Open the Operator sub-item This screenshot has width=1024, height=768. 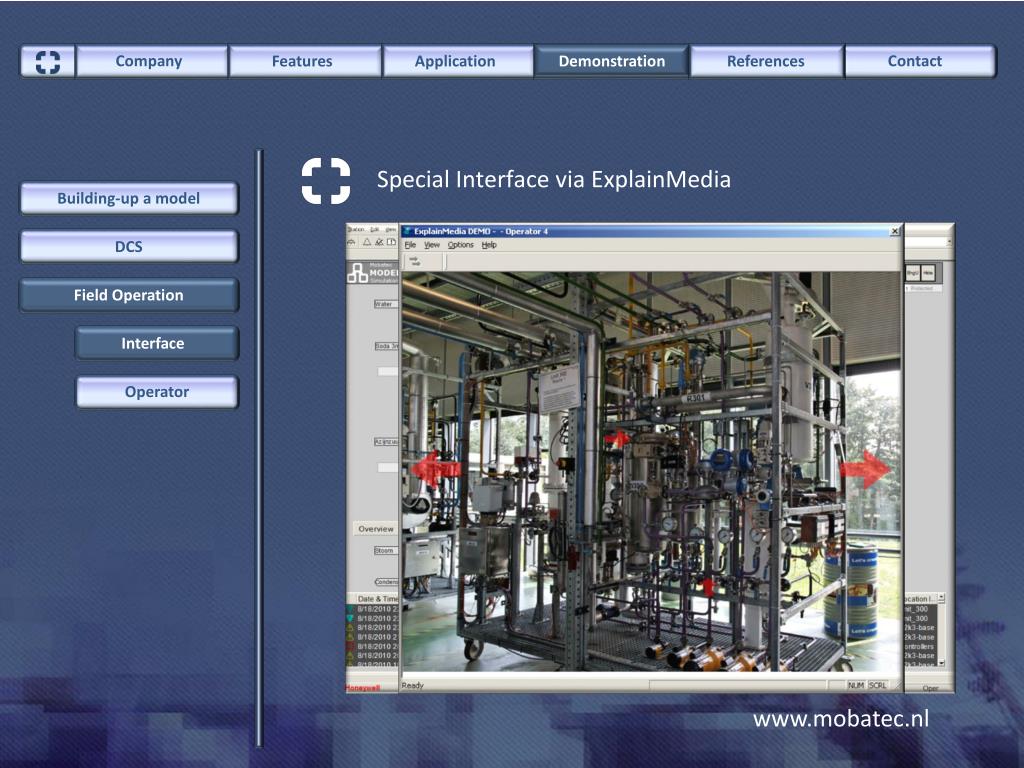point(157,392)
